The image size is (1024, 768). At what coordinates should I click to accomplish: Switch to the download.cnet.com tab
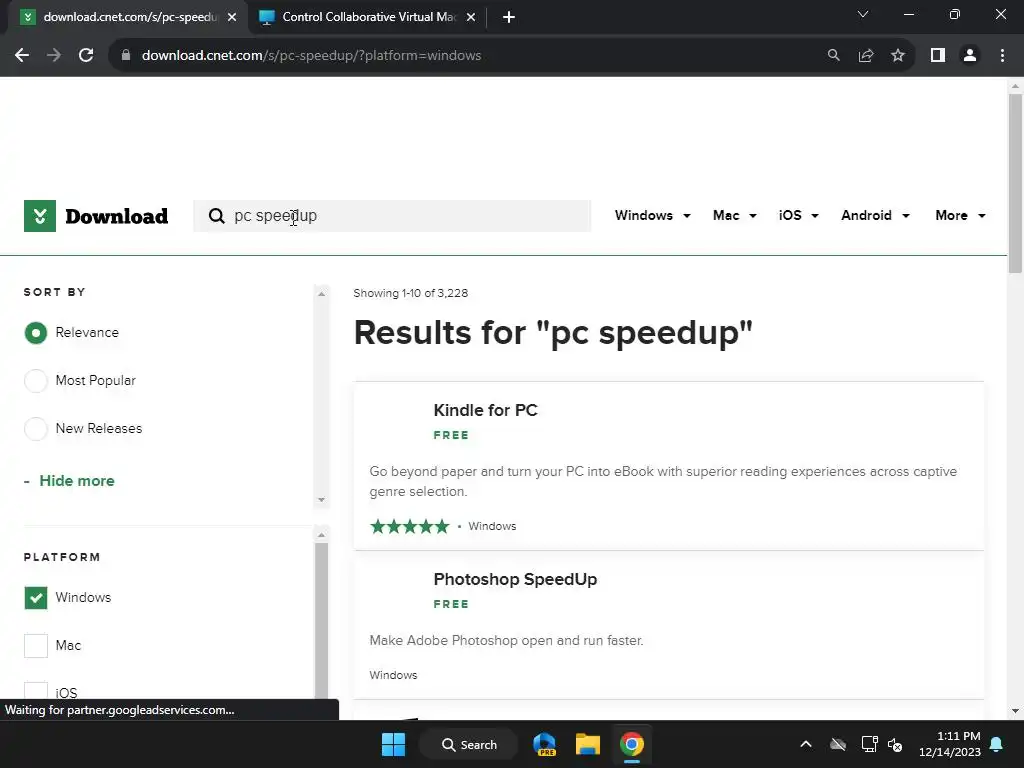click(x=128, y=17)
